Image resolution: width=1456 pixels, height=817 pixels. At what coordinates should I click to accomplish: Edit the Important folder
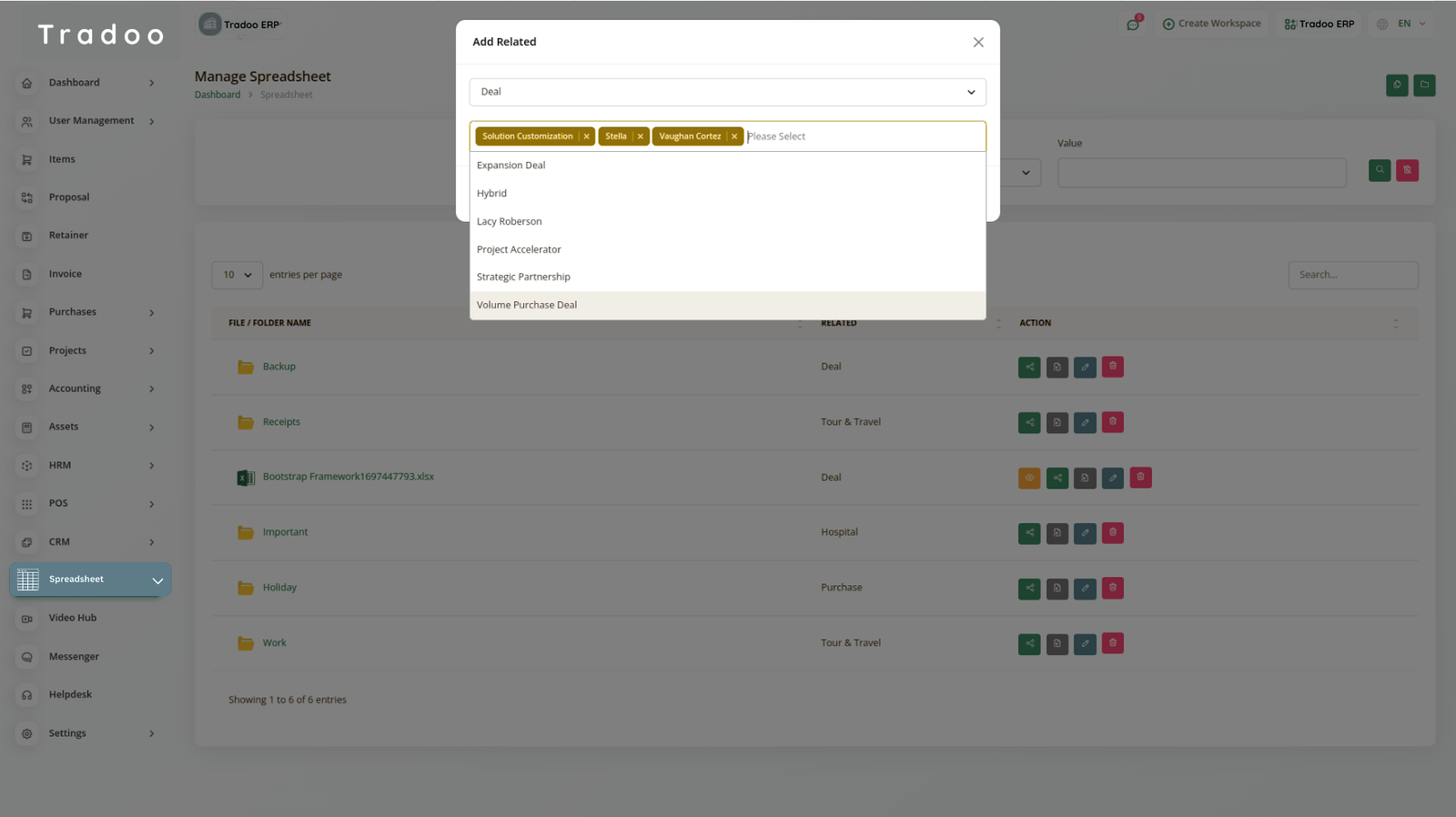tap(1085, 533)
